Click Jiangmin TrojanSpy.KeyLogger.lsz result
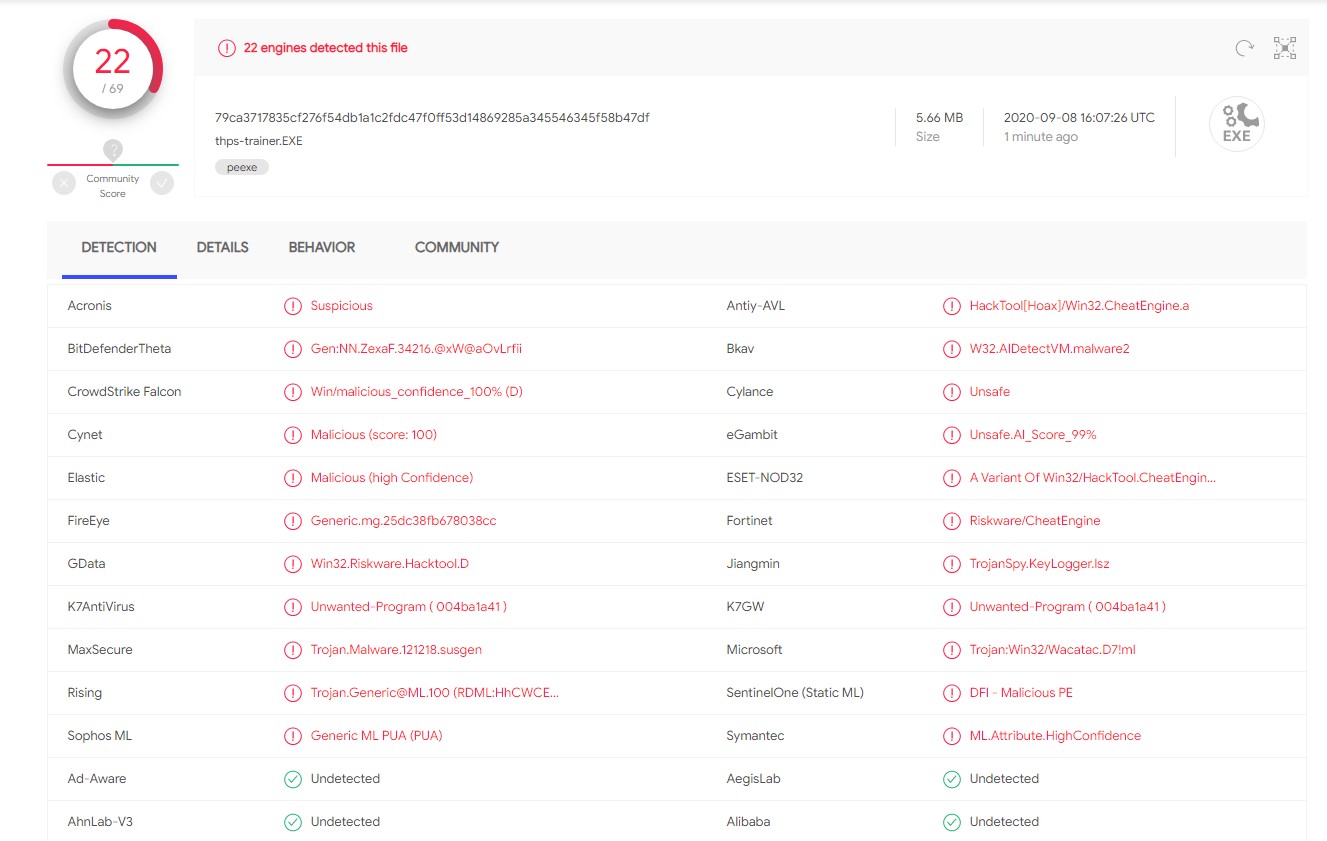The image size is (1327, 841). (1039, 564)
